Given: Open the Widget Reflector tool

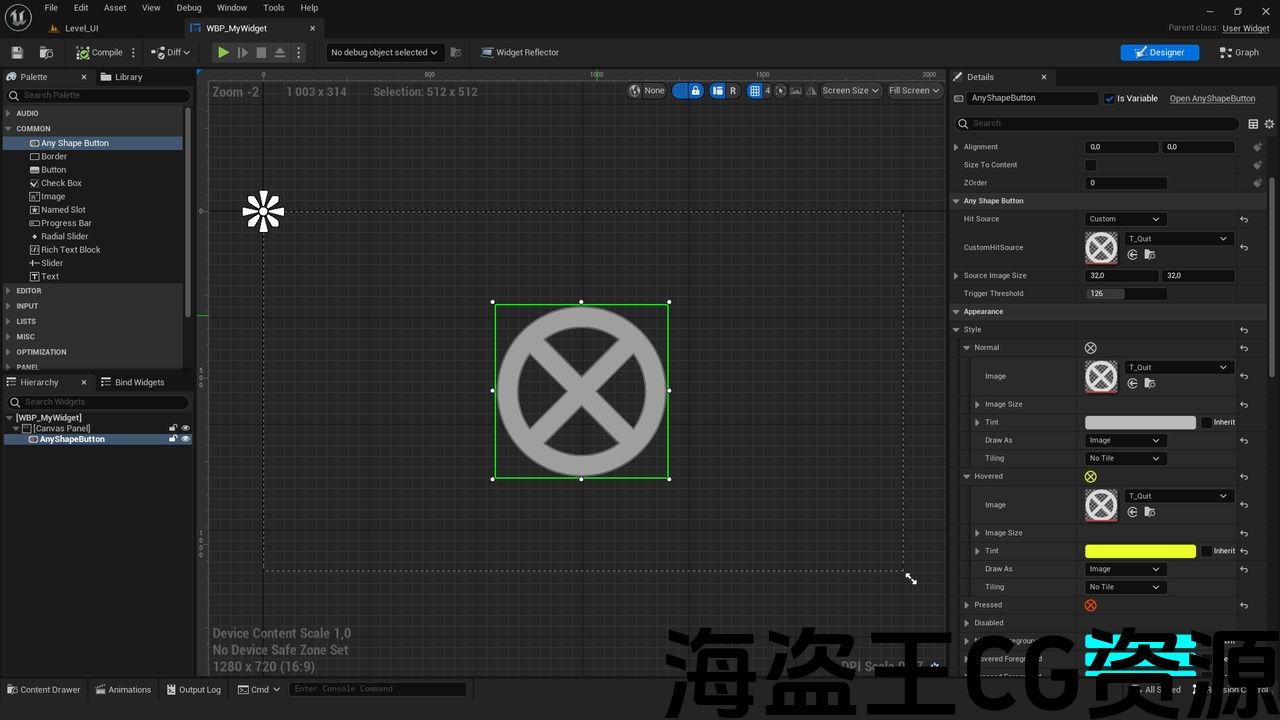Looking at the screenshot, I should click(519, 52).
